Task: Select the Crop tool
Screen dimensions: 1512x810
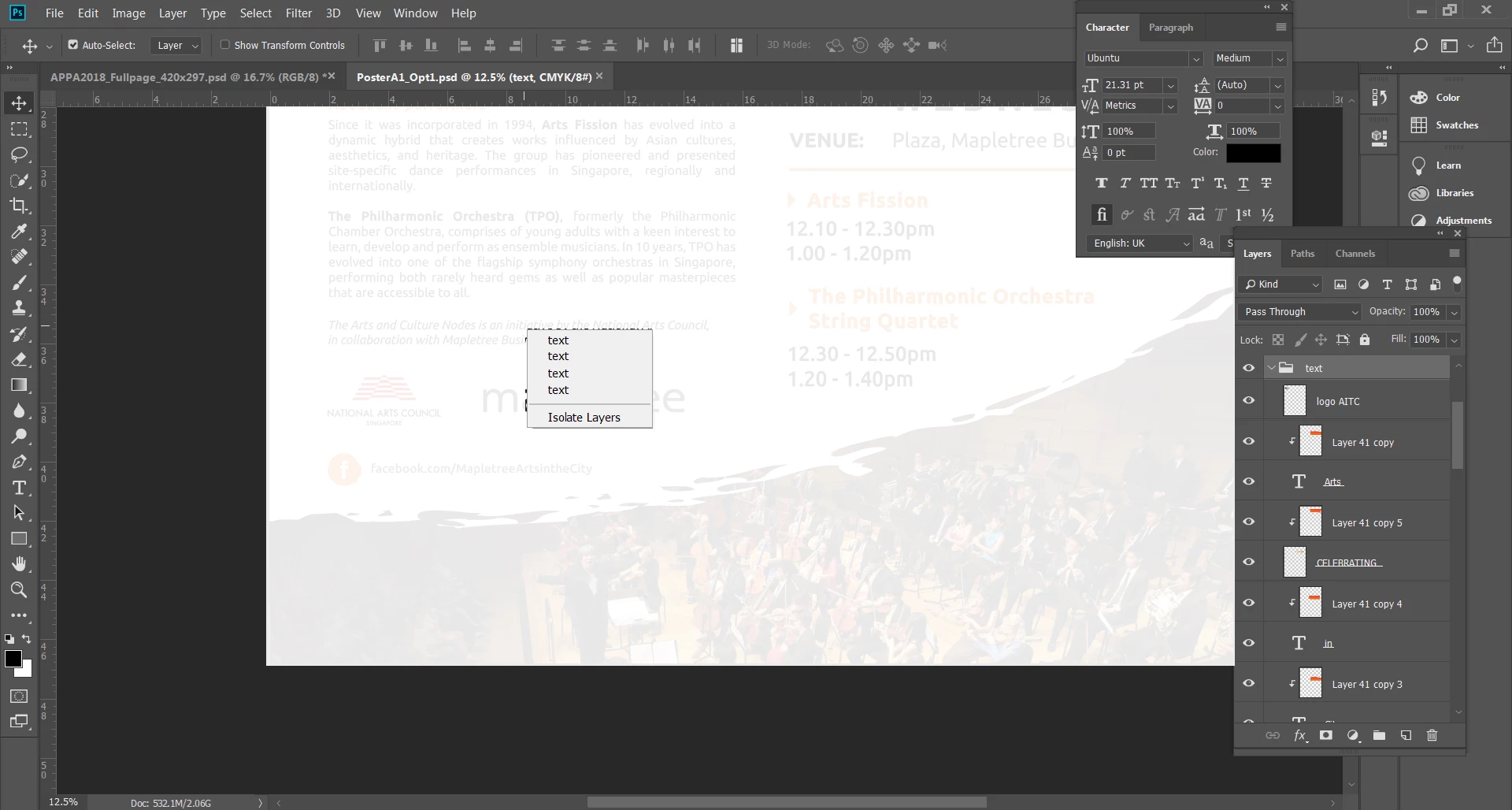Action: 20,206
